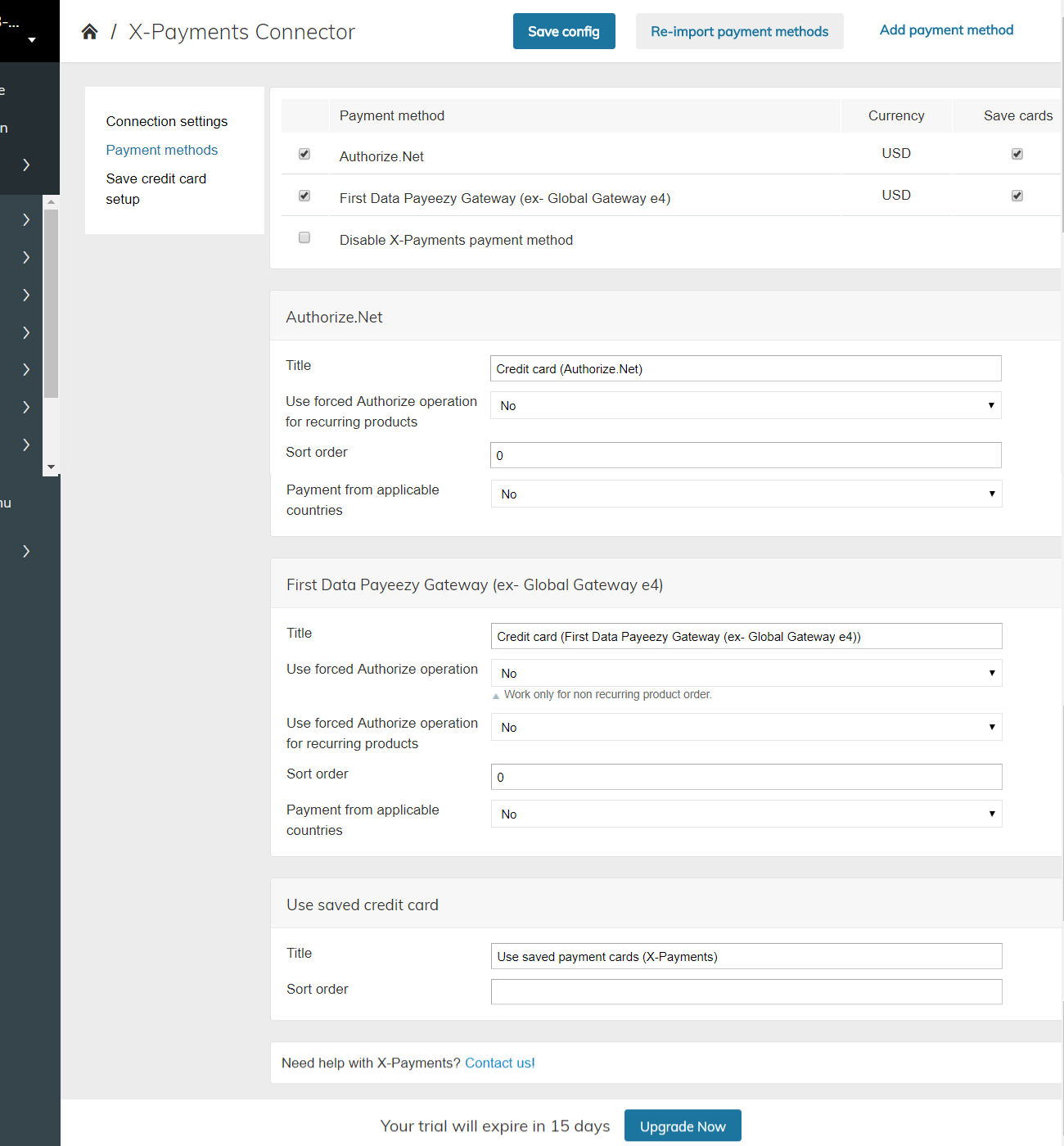Open First Data applicable countries dropdown
Screen dimensions: 1064x1146
tap(746, 814)
